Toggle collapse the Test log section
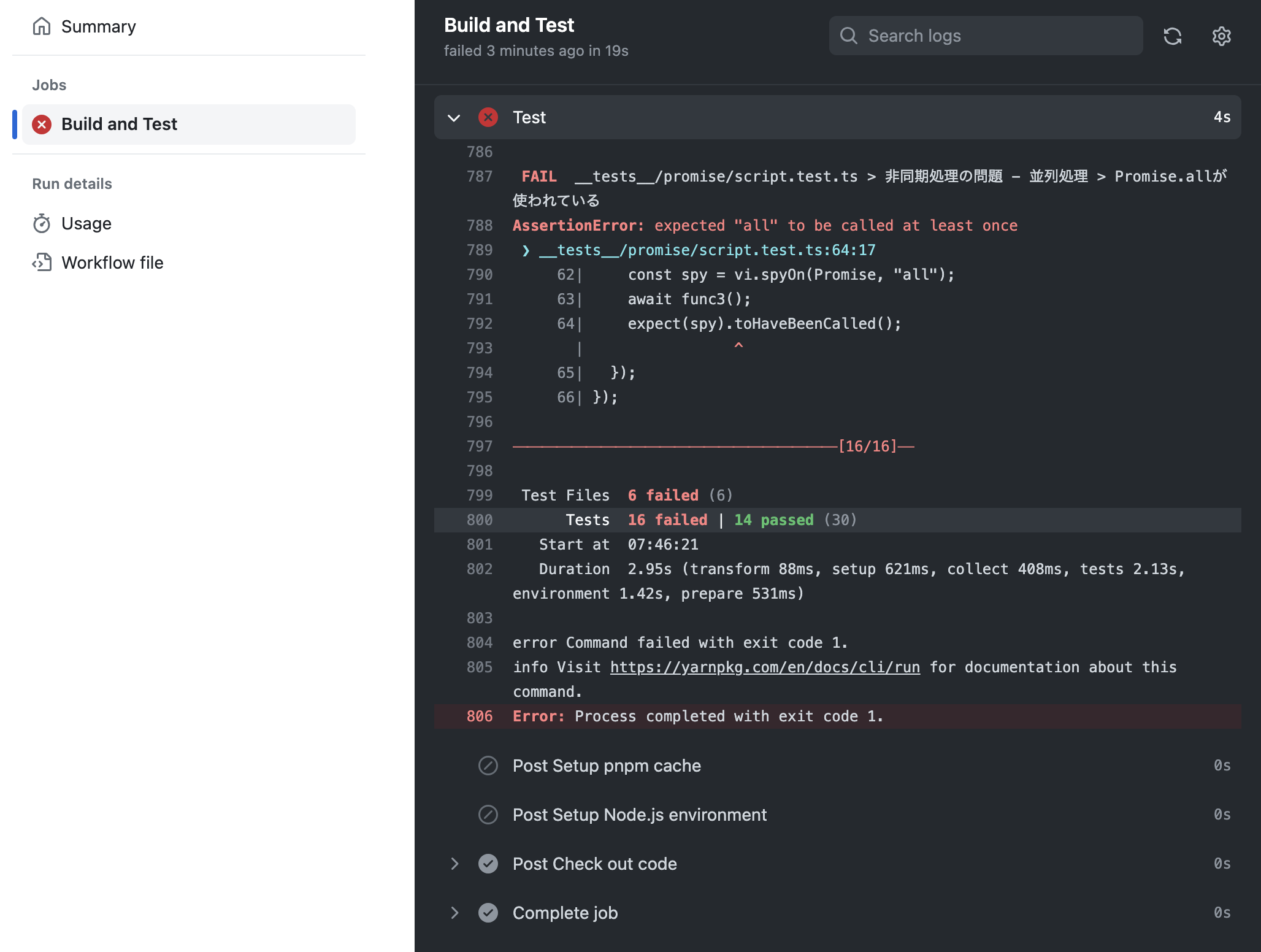1261x952 pixels. click(x=452, y=117)
